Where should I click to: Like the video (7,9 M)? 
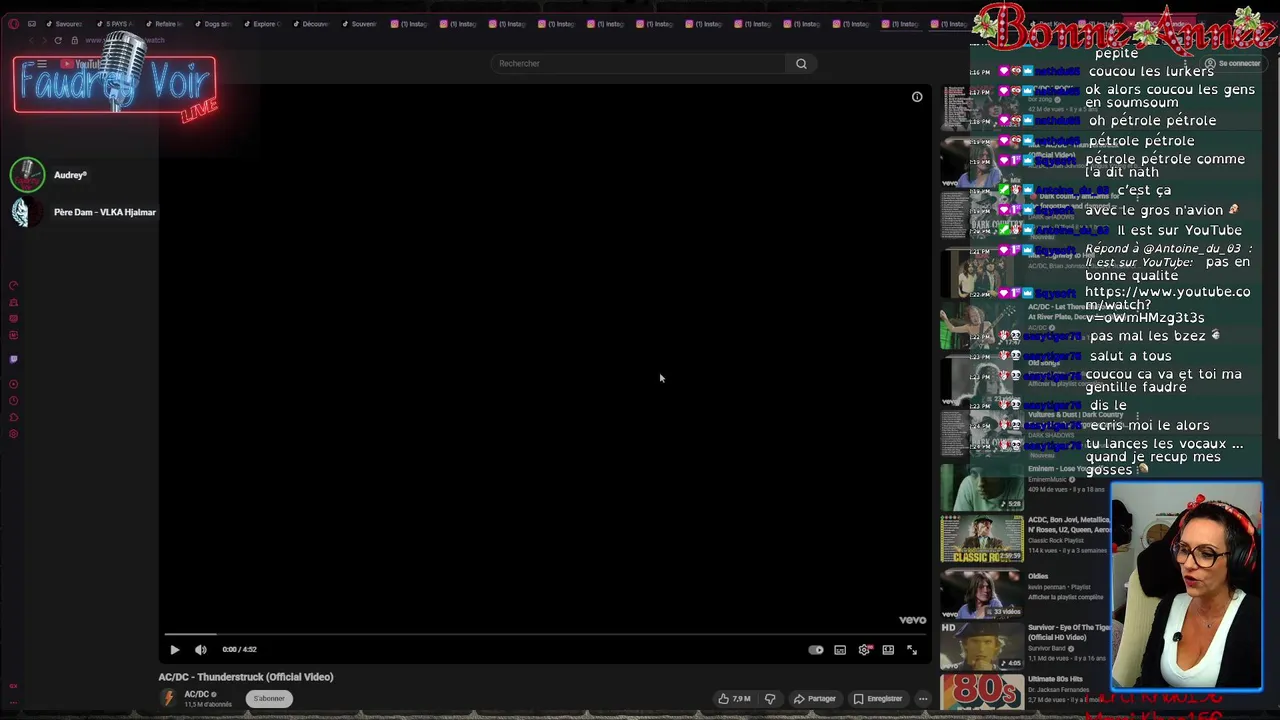(734, 699)
